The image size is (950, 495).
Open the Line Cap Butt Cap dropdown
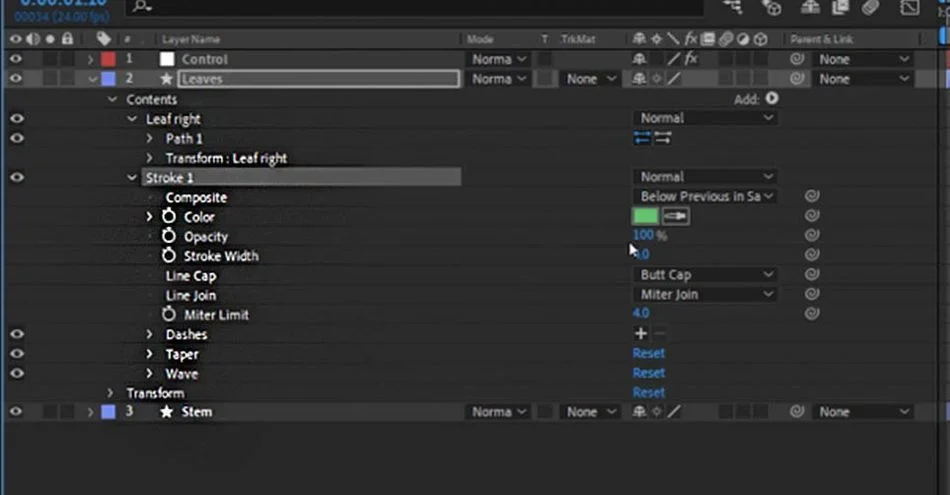tap(706, 274)
